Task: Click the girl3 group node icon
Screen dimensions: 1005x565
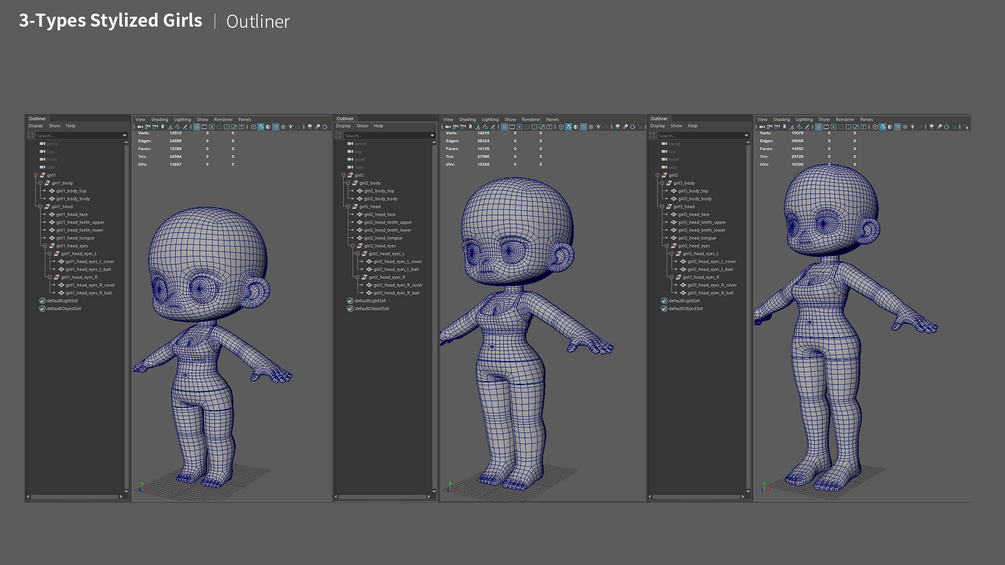Action: [x=664, y=175]
